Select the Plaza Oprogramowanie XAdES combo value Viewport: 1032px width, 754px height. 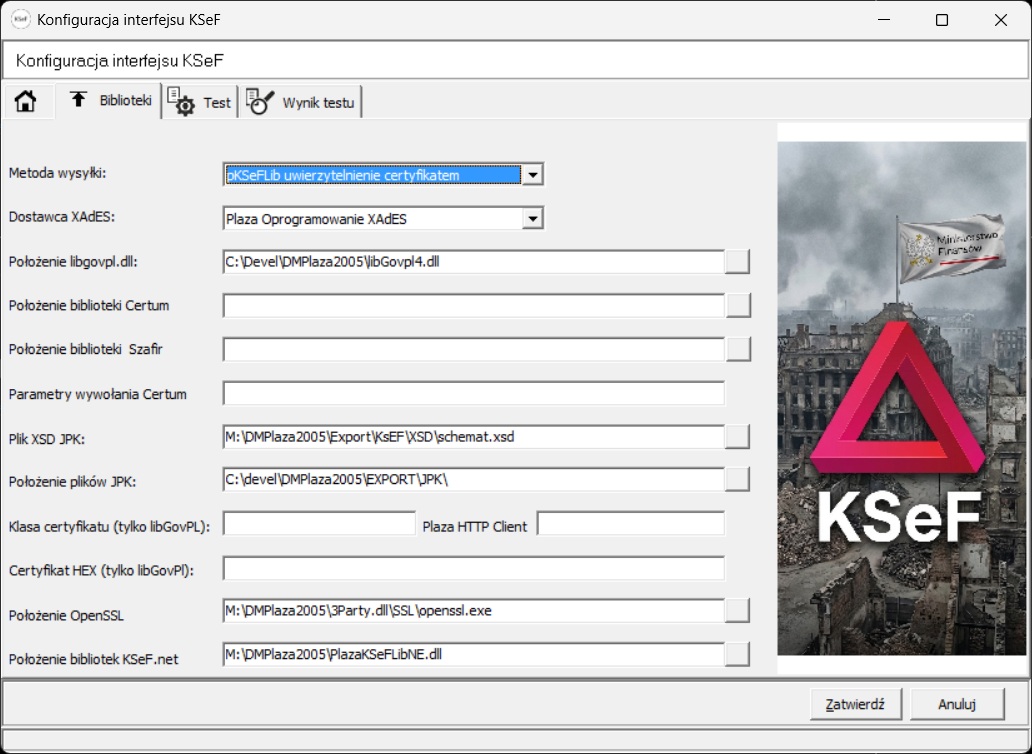[x=373, y=218]
